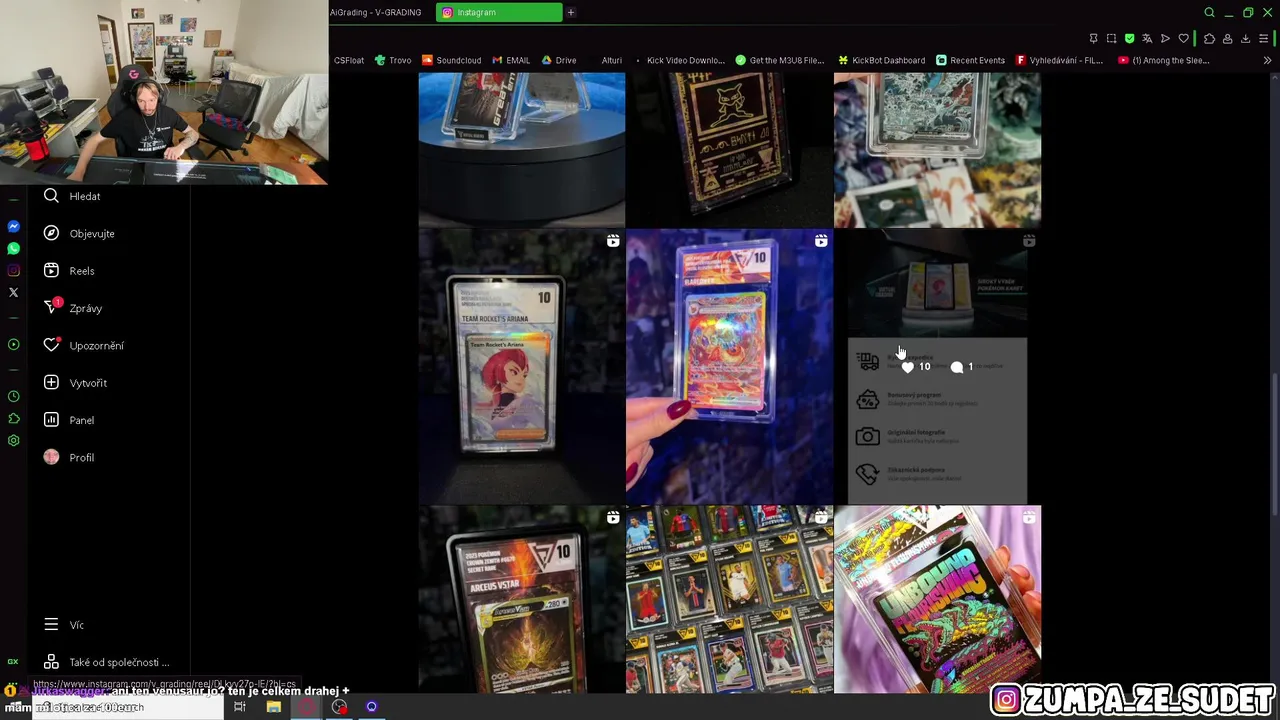Image resolution: width=1280 pixels, height=720 pixels.
Task: Open the Trovo bookmark
Action: 393,60
